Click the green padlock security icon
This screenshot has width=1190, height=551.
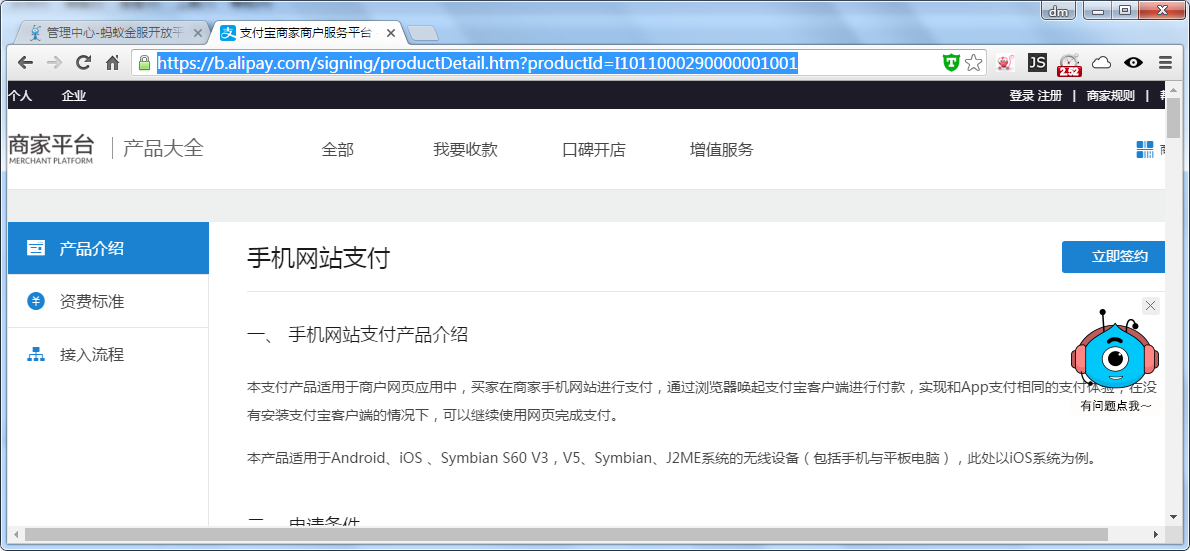(x=144, y=63)
